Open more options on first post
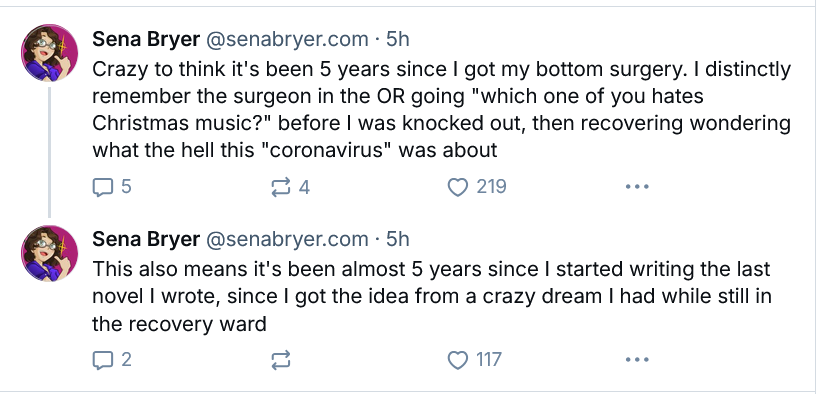This screenshot has height=394, width=820. (637, 187)
